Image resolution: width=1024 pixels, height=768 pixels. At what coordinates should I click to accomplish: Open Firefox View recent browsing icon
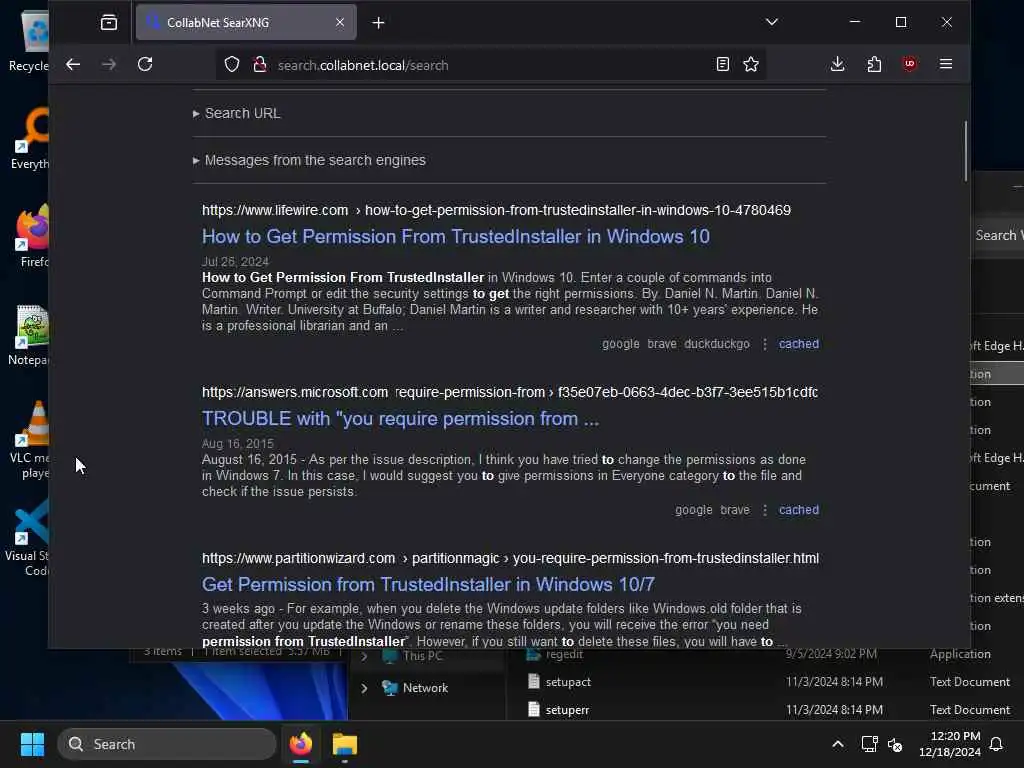click(x=109, y=23)
